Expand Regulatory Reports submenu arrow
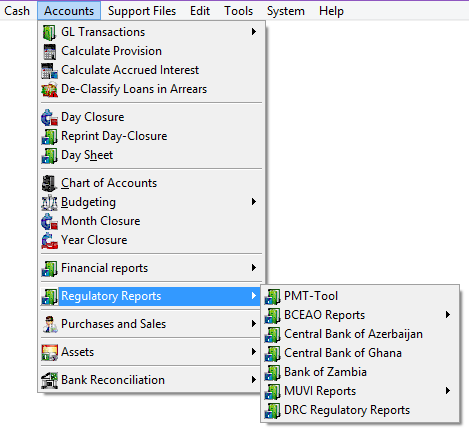Screen dimensions: 469x434 [254, 296]
